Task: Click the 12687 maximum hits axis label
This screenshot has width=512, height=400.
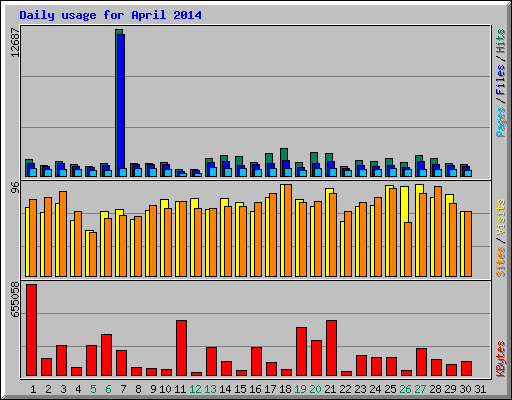Action: point(15,42)
